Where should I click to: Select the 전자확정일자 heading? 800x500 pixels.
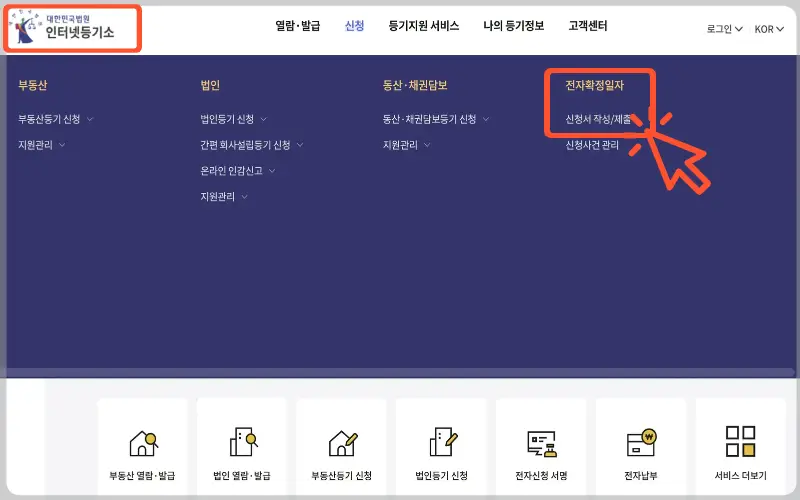click(594, 85)
